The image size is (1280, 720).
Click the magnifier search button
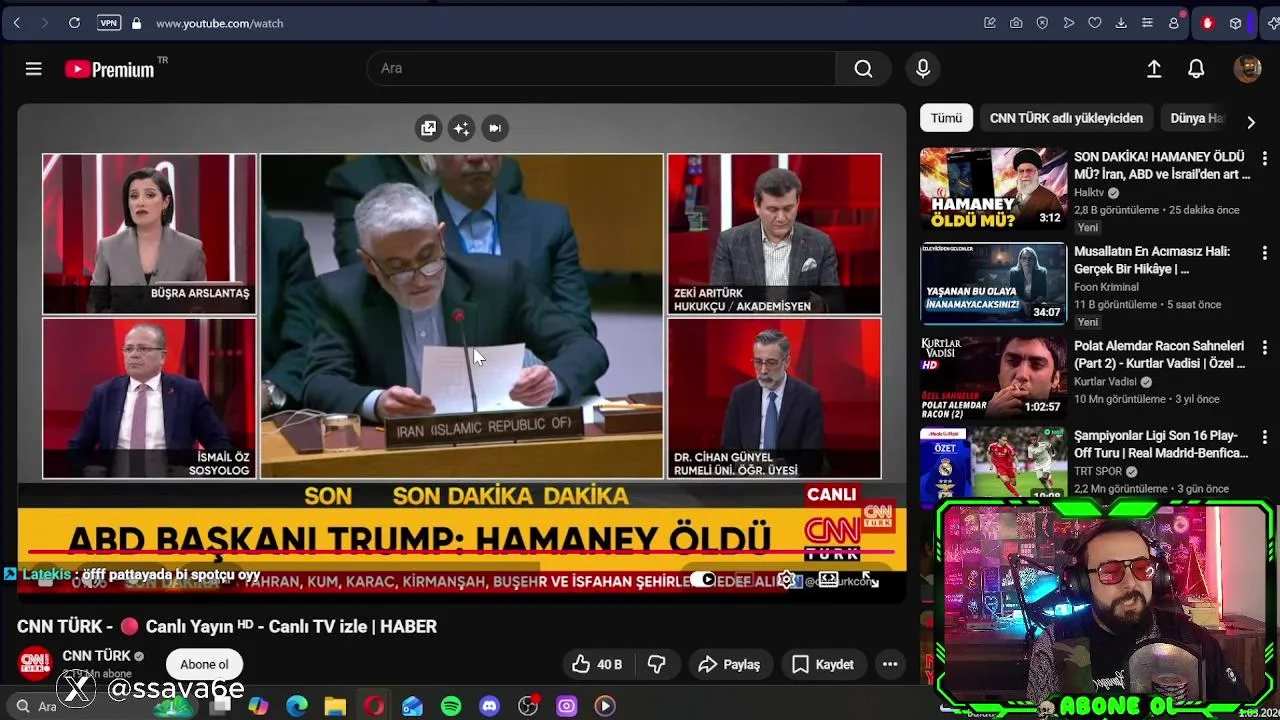coord(863,68)
